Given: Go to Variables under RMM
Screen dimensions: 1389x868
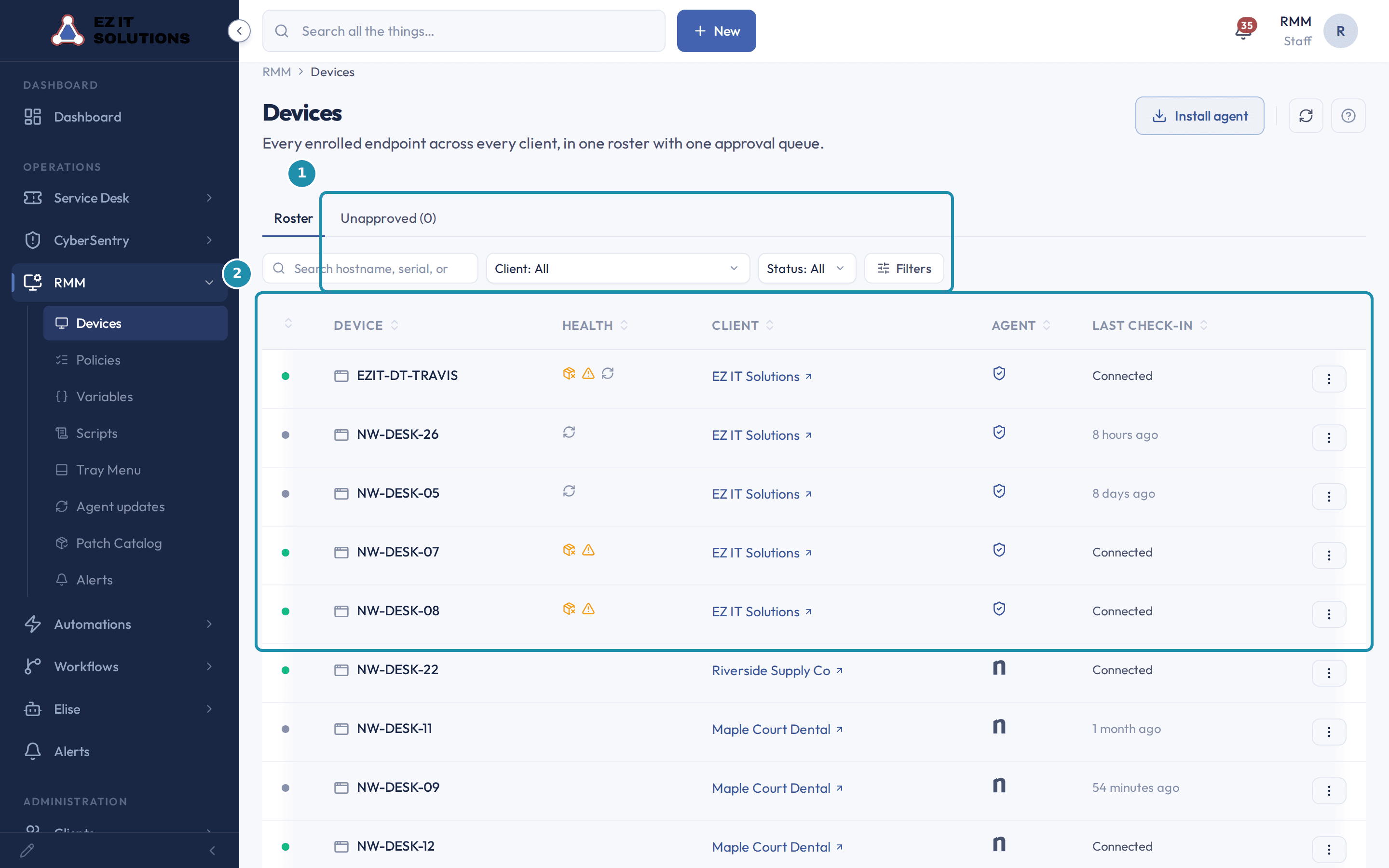Looking at the screenshot, I should point(136,397).
